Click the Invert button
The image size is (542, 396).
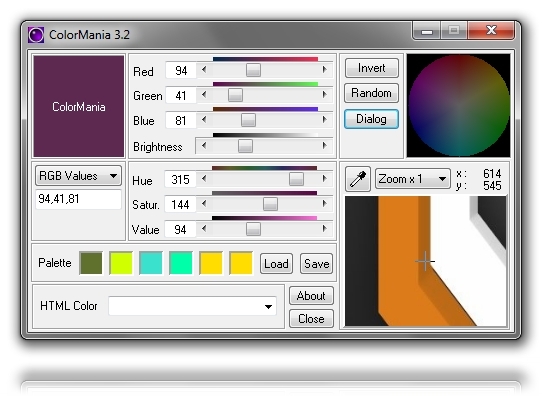pos(372,68)
